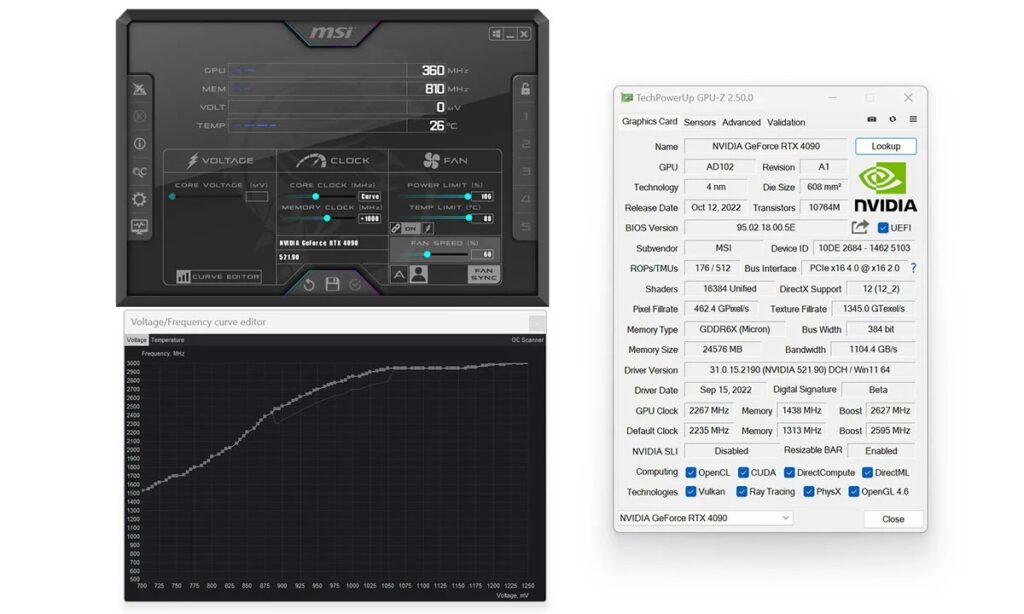Click the fan speed slider handle
Viewport: 1024px width, 614px height.
click(x=427, y=254)
